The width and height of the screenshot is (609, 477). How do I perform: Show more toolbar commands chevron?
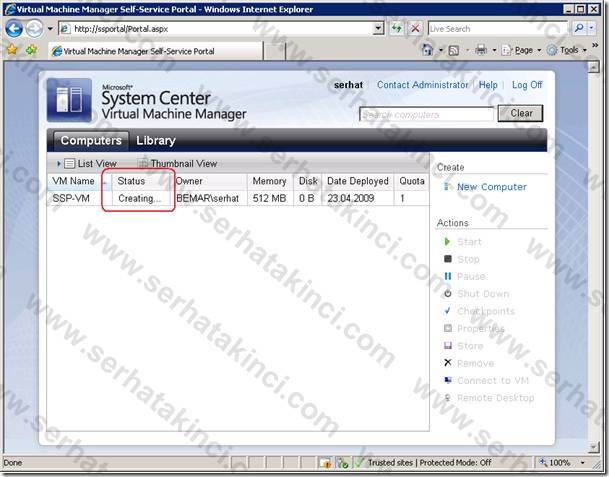595,46
